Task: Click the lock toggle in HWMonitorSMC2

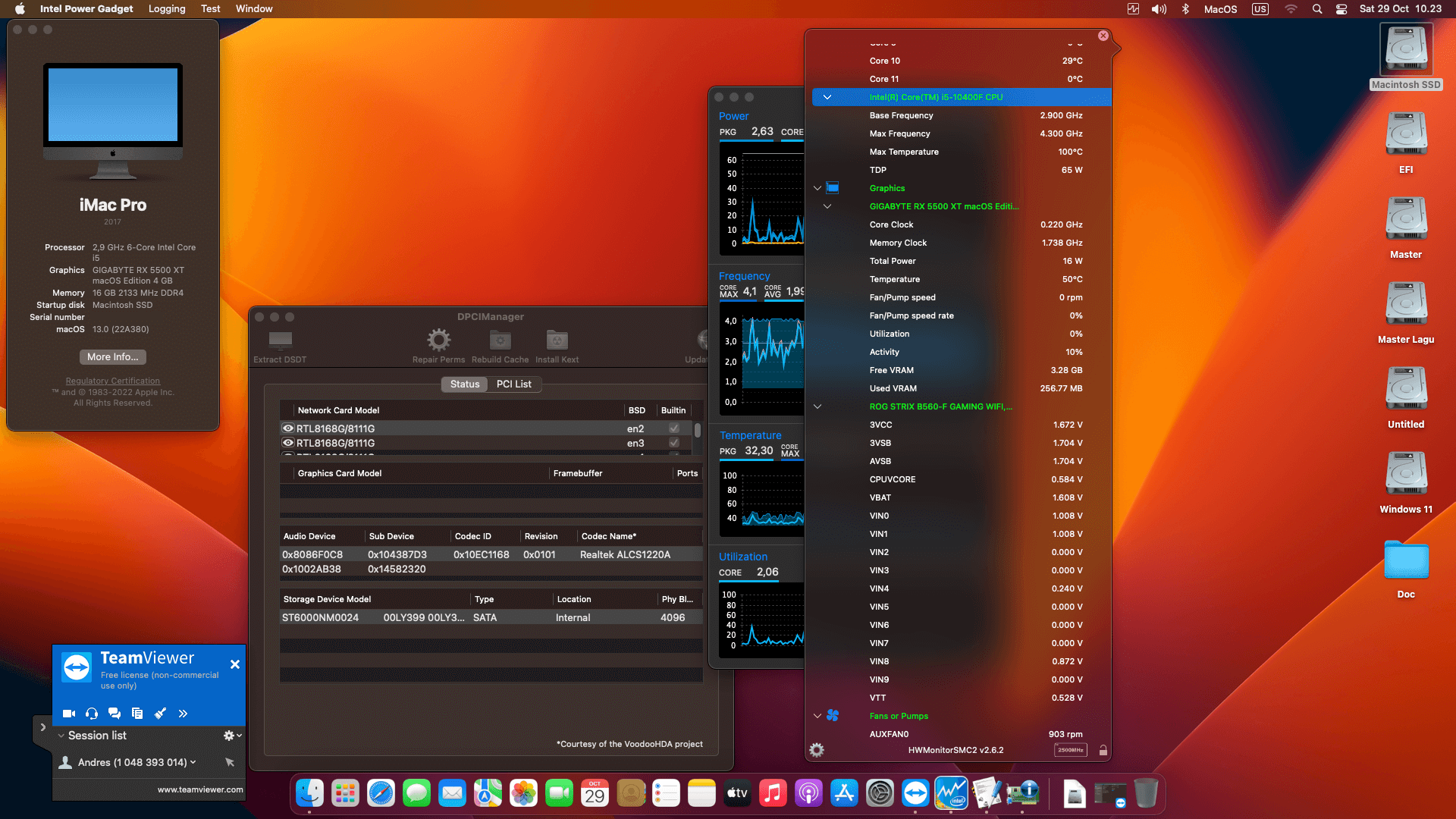Action: tap(1103, 750)
